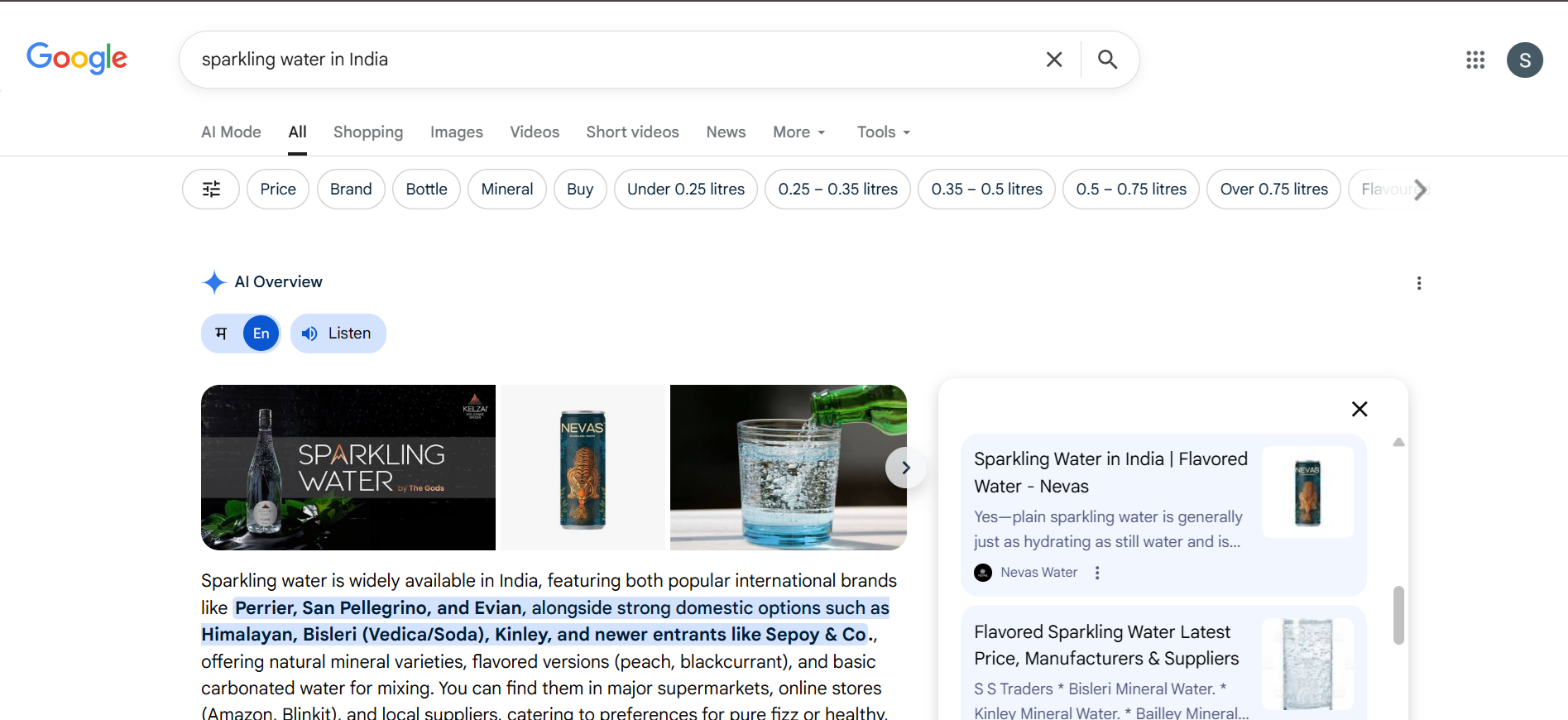Switch to the Images tab

point(456,132)
